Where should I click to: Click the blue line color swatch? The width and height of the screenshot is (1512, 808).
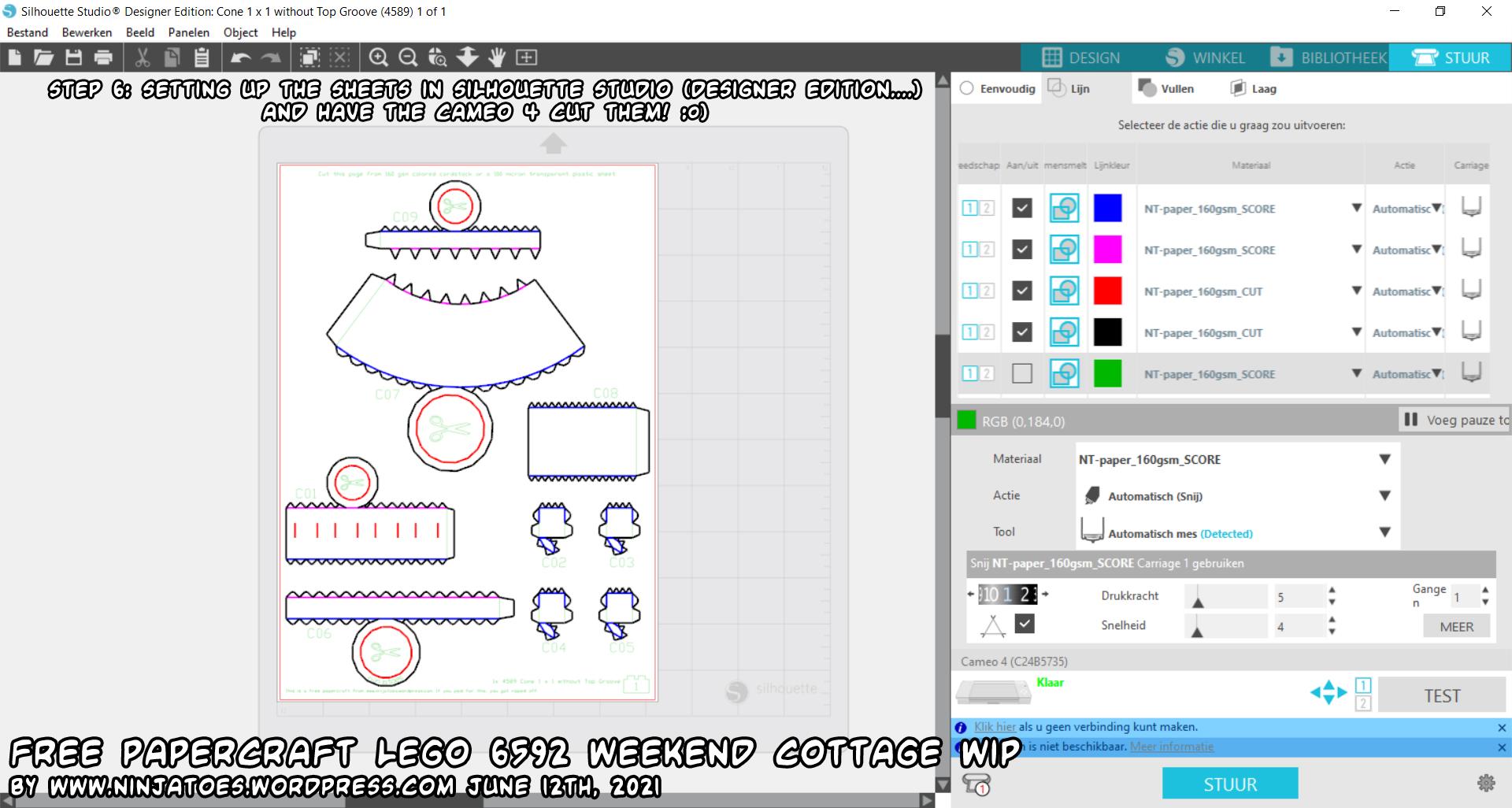click(x=1107, y=209)
